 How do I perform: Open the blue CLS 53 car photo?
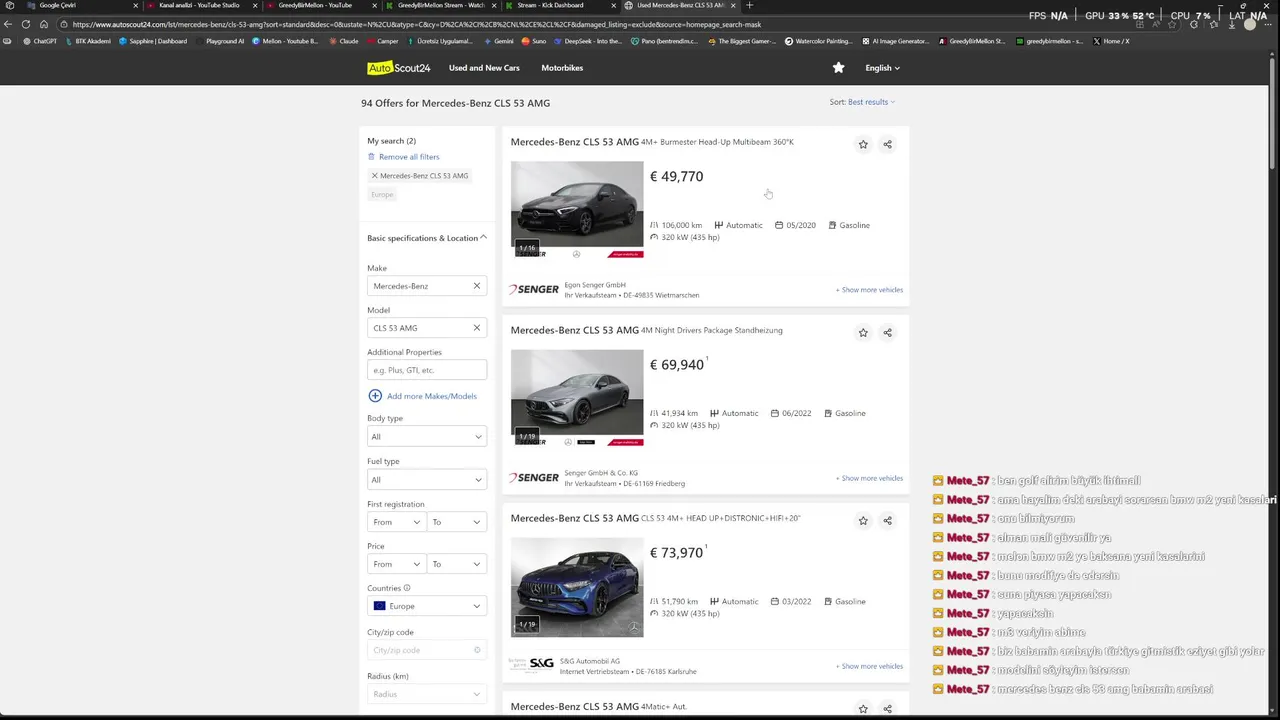577,587
